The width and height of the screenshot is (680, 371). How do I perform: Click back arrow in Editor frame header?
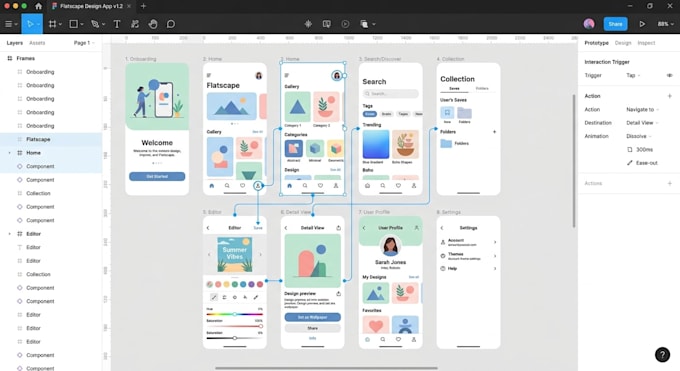pyautogui.click(x=208, y=228)
